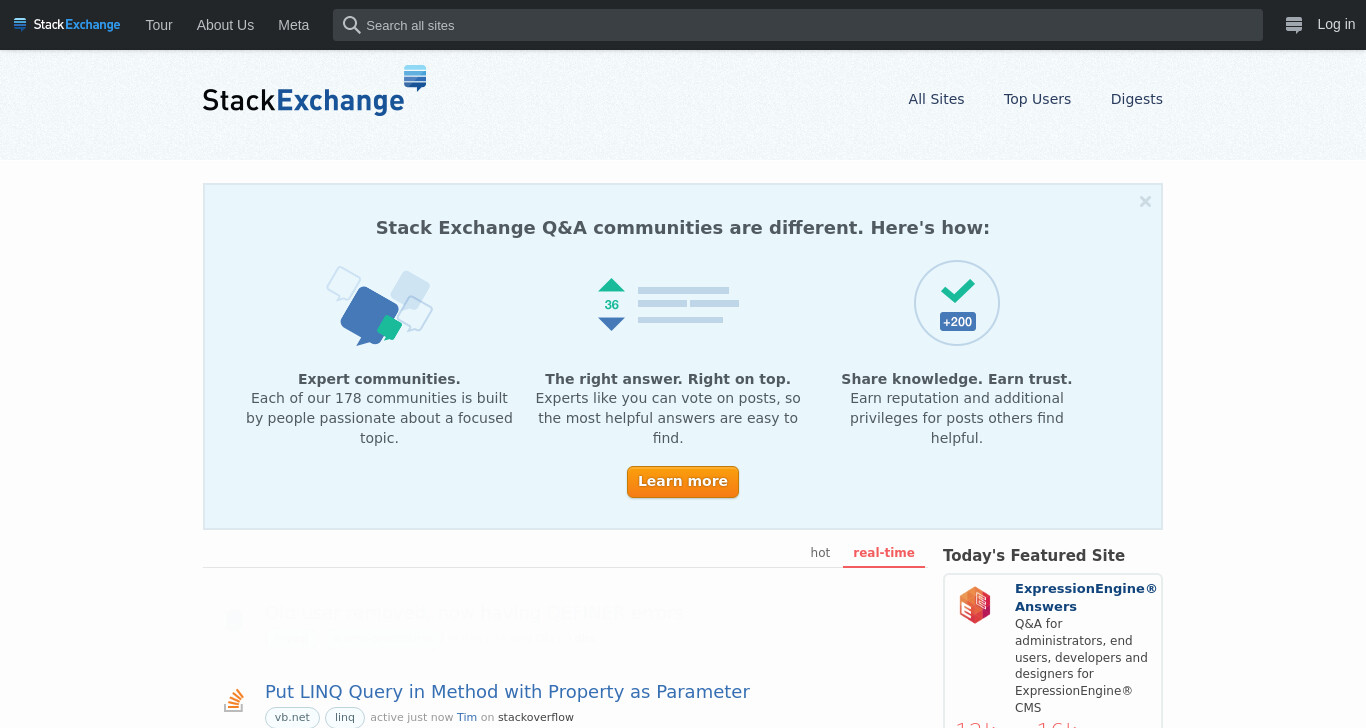
Task: Switch to the hot questions tab
Action: (x=820, y=553)
